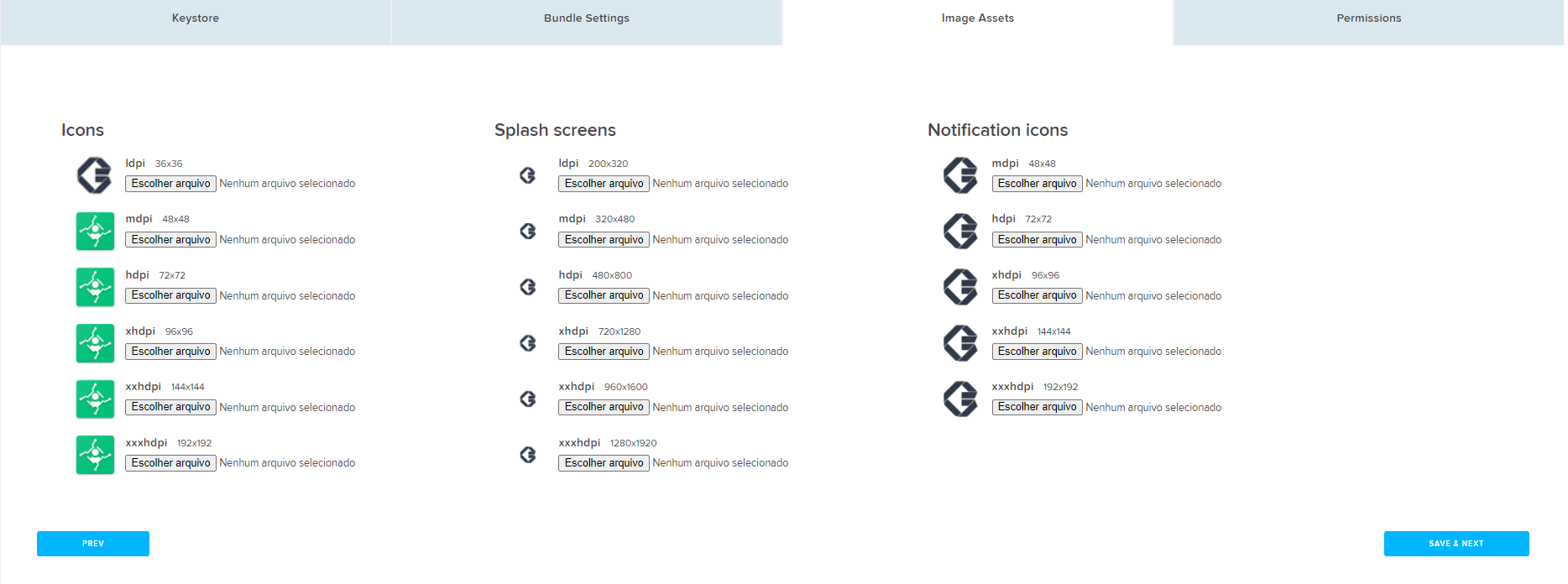Click the Icons section heading

[x=82, y=130]
